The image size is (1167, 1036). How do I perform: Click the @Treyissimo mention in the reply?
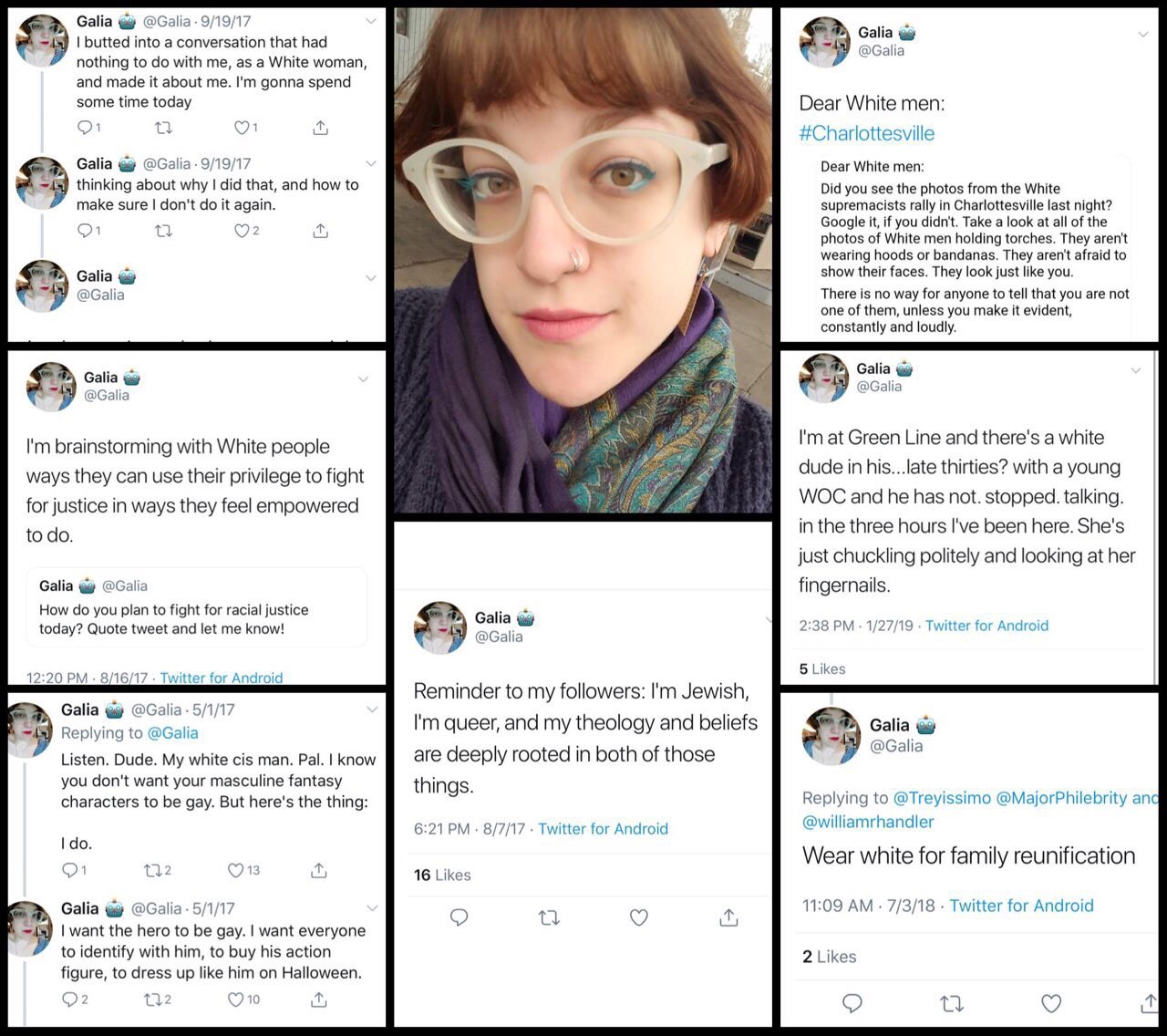click(x=942, y=798)
